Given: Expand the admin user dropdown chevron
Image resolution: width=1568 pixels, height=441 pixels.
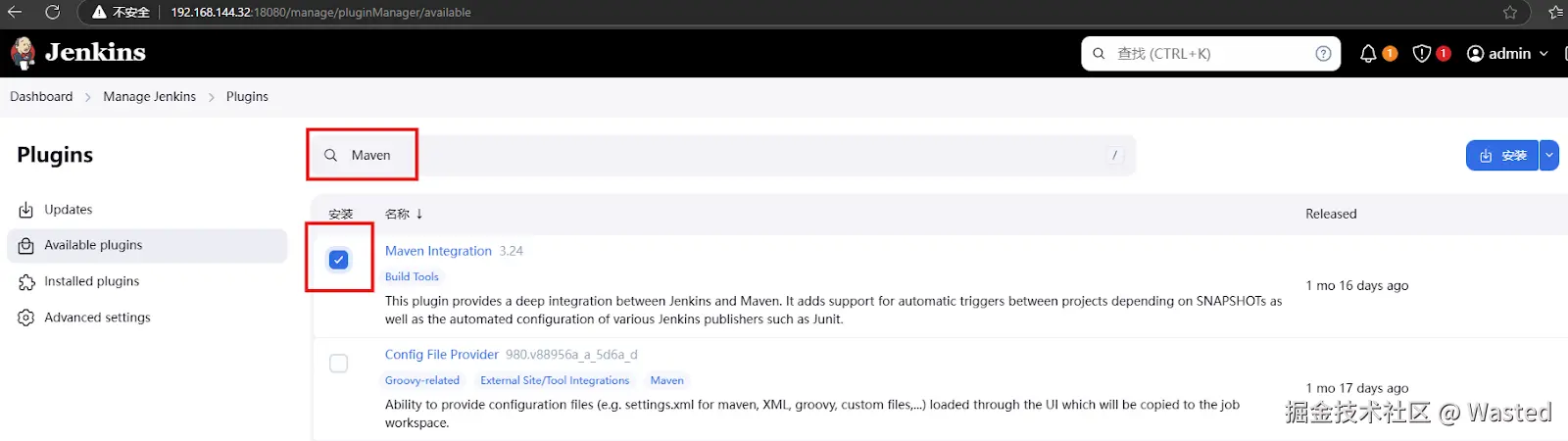Looking at the screenshot, I should pos(1543,54).
